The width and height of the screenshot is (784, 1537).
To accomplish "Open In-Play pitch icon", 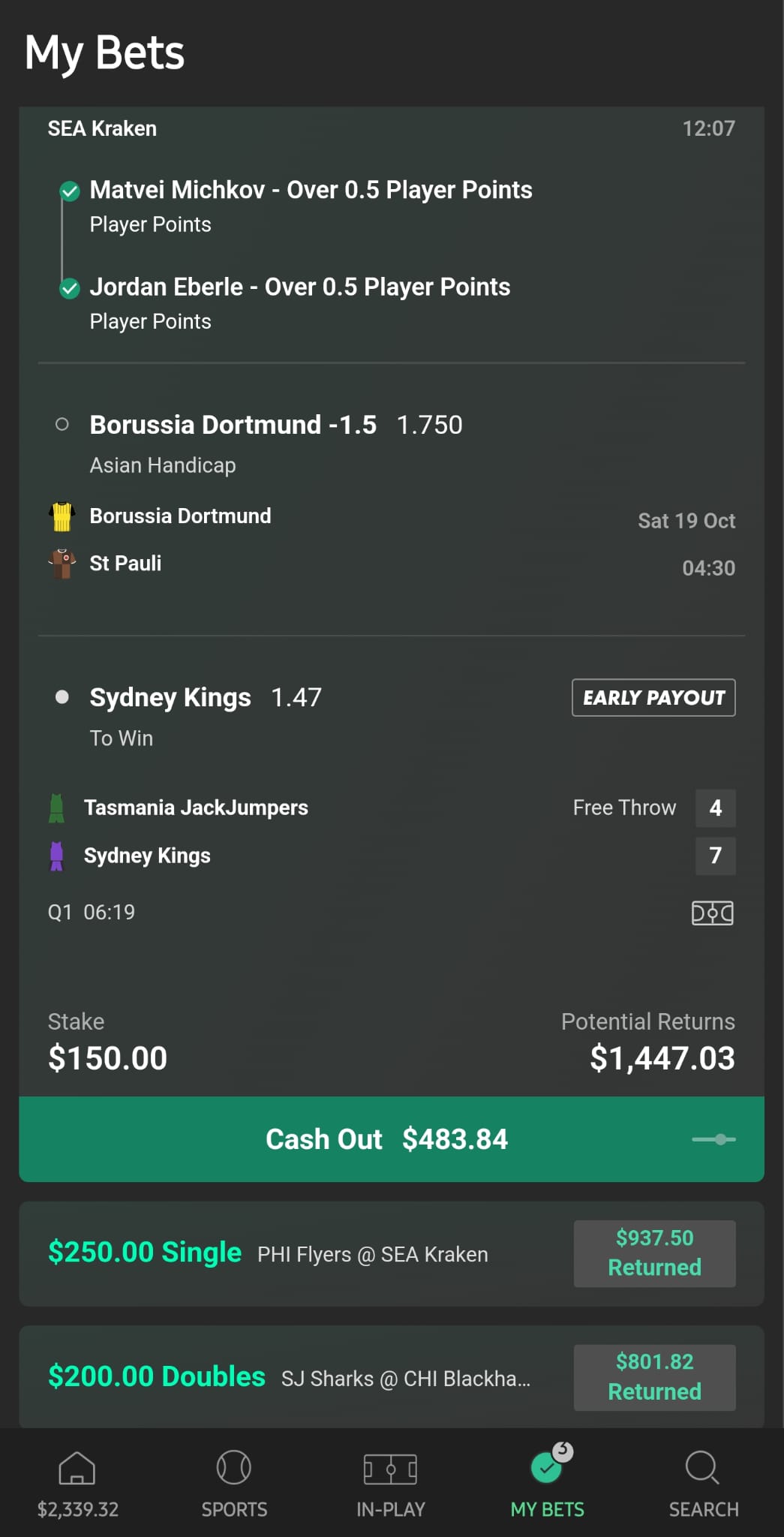I will pos(390,1469).
